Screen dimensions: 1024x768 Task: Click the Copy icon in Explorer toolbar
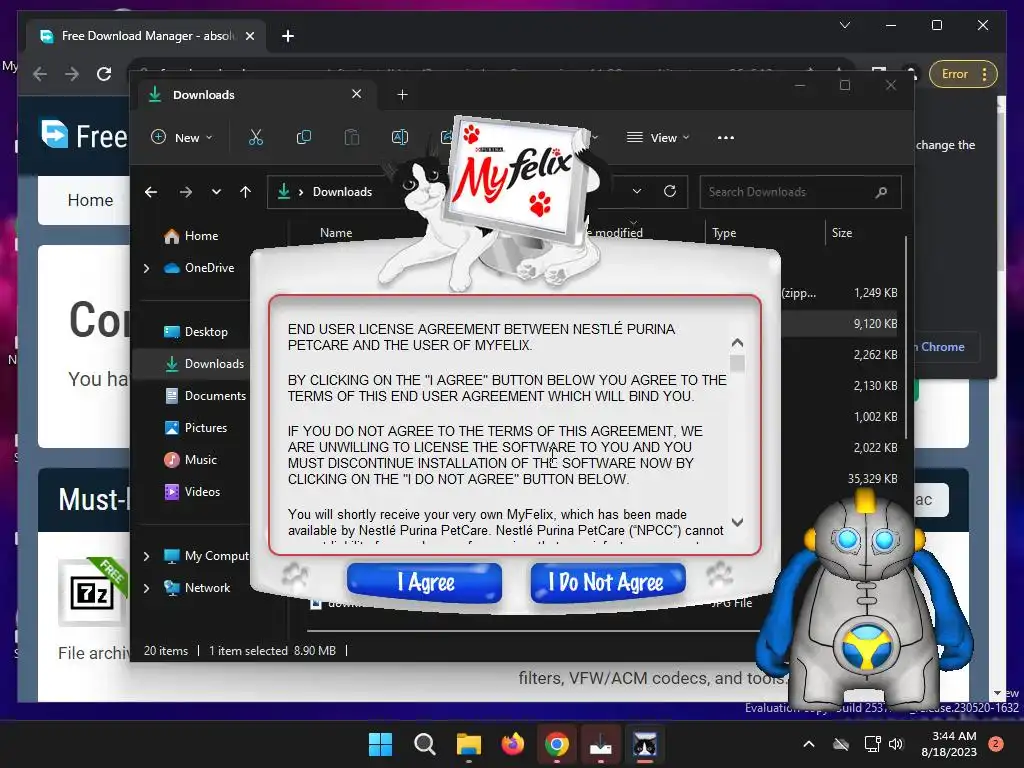[x=304, y=138]
